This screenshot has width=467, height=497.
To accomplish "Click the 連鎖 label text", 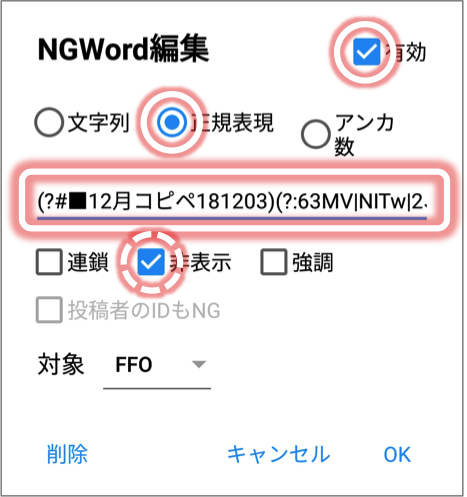I will click(x=88, y=262).
